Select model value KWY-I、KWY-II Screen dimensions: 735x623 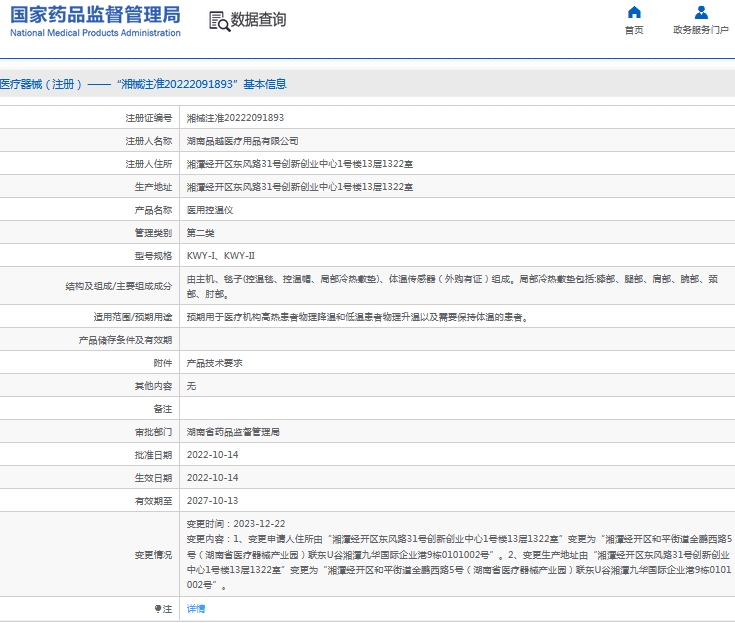(x=221, y=255)
